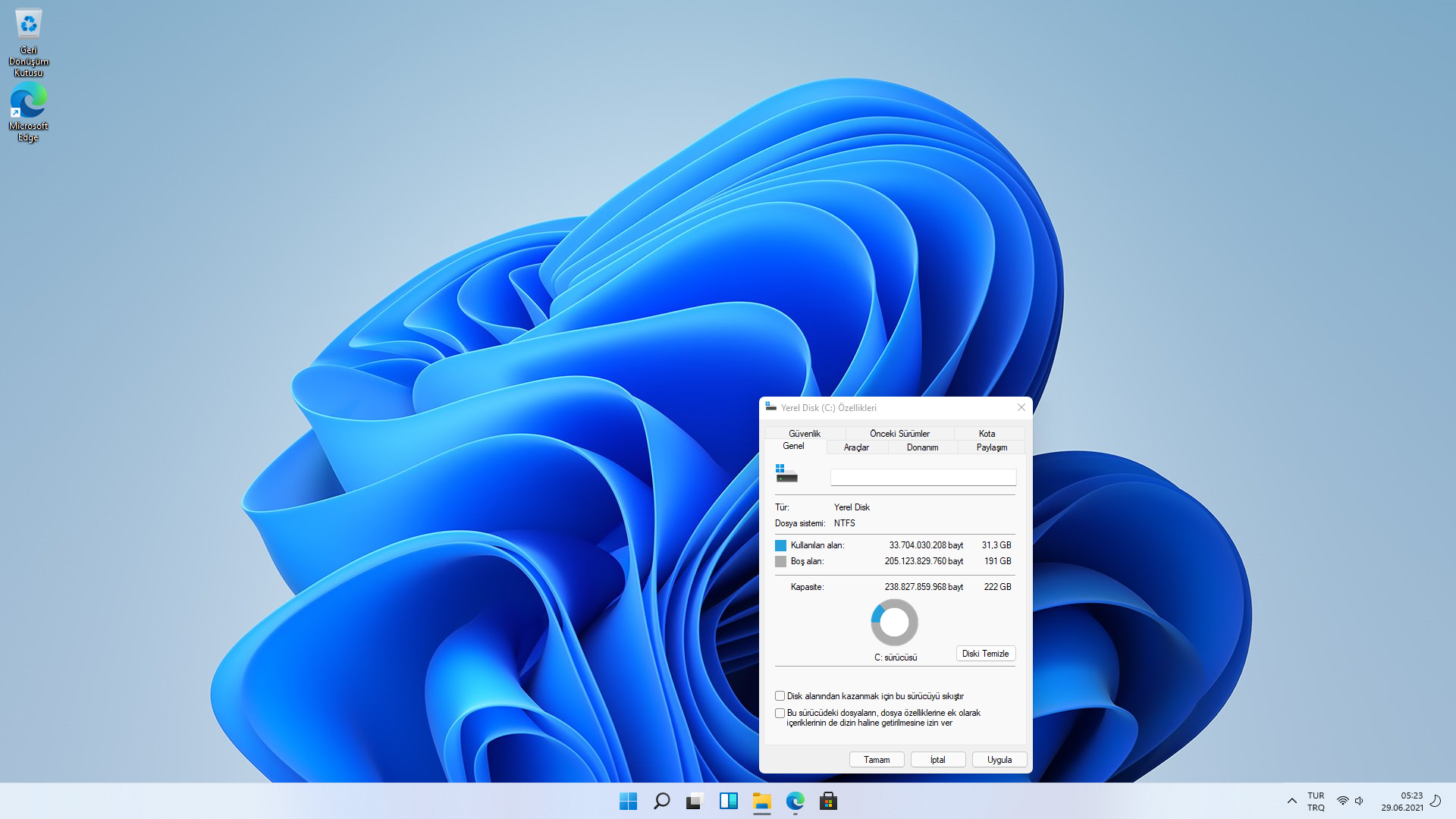Click the taskbar Search icon

[x=661, y=801]
